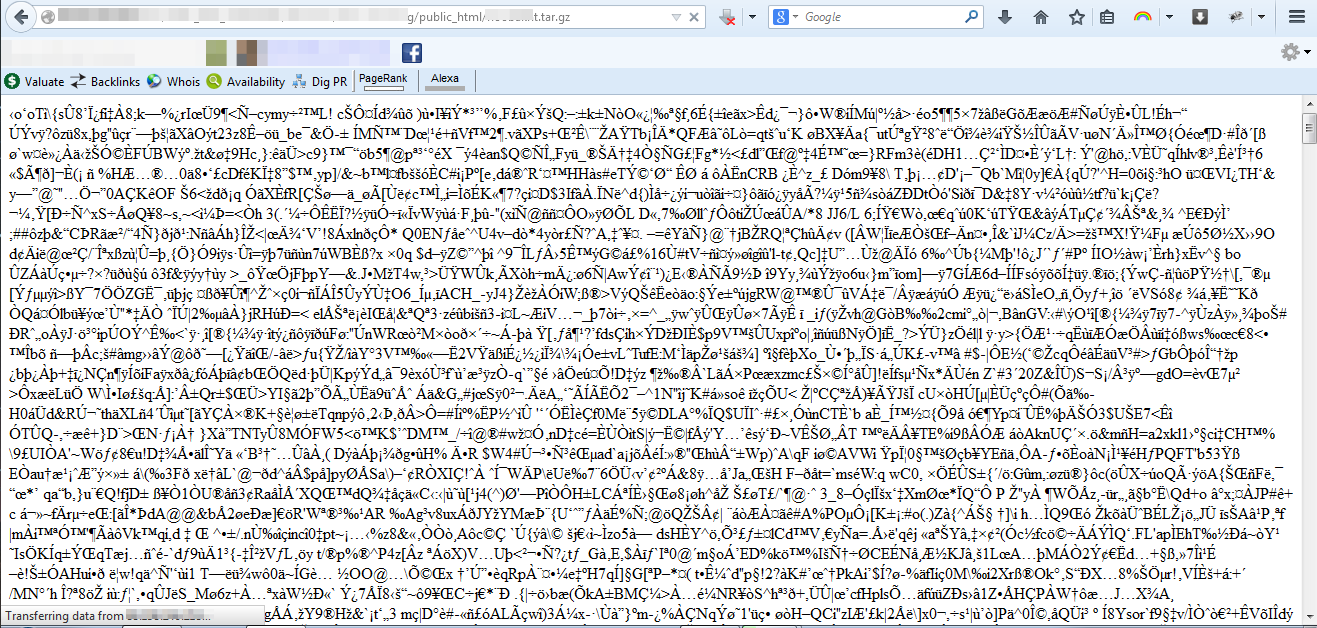Click the Facebook bookmark icon
This screenshot has height=628, width=1317.
[411, 53]
